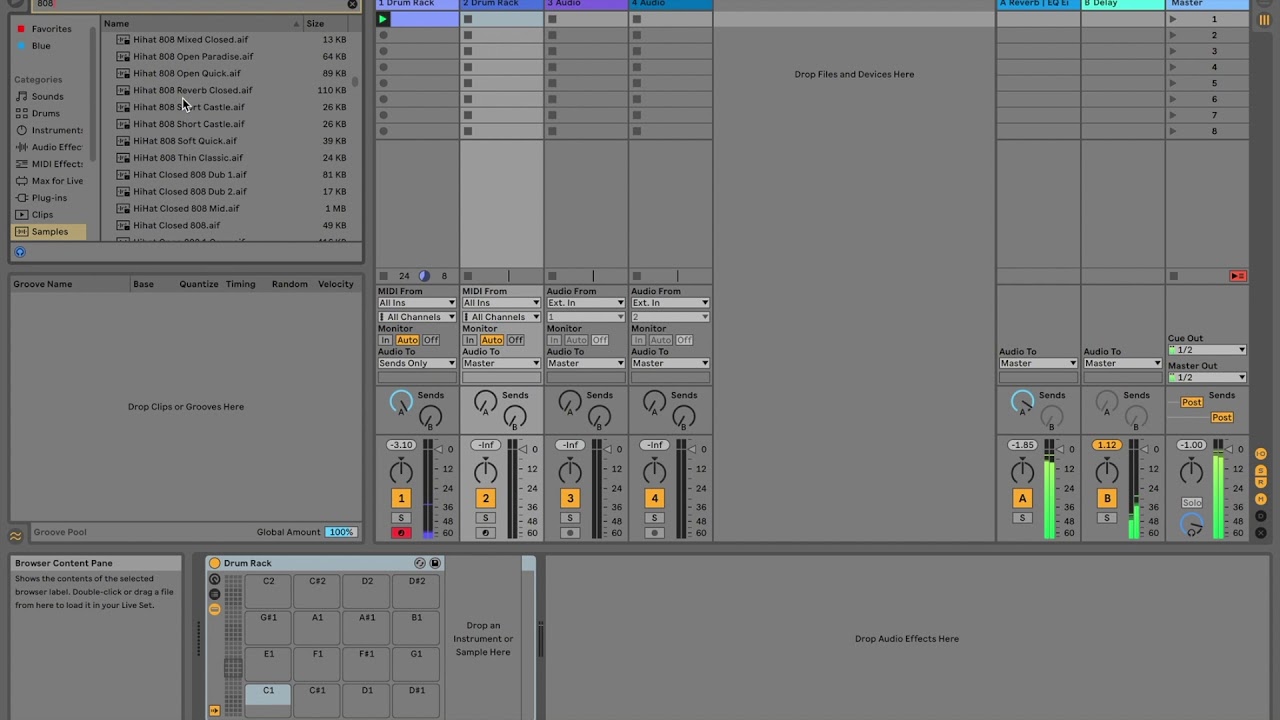Show or hide In/Out section (I-O)
The width and height of the screenshot is (1280, 720).
coord(1261,455)
